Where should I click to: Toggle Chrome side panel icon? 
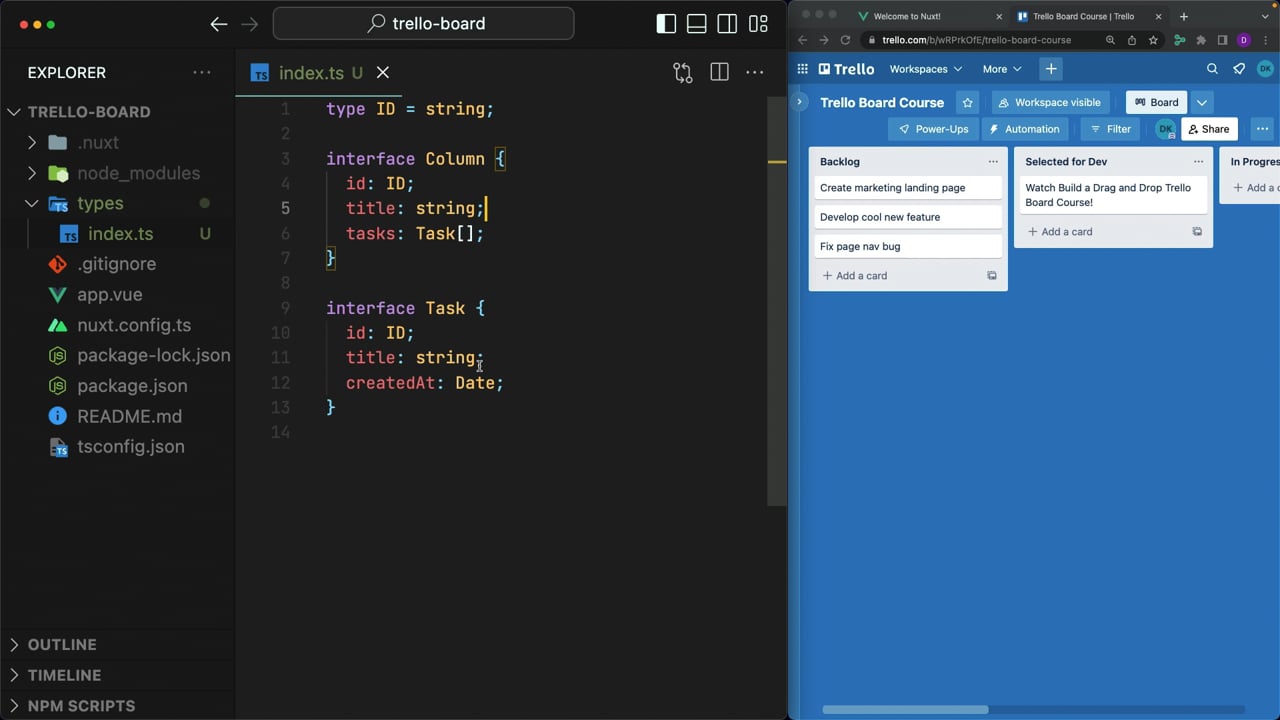click(1222, 40)
